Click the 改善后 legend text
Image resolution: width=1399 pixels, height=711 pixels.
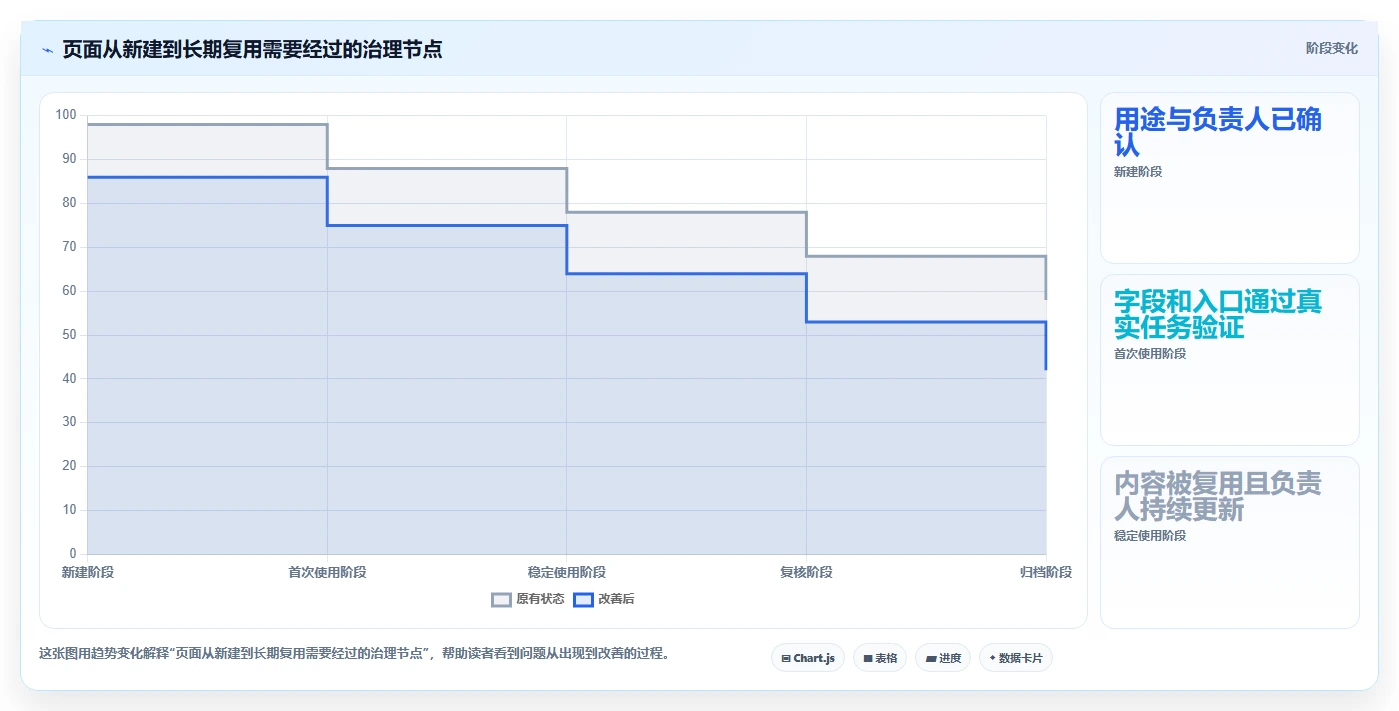[x=616, y=599]
